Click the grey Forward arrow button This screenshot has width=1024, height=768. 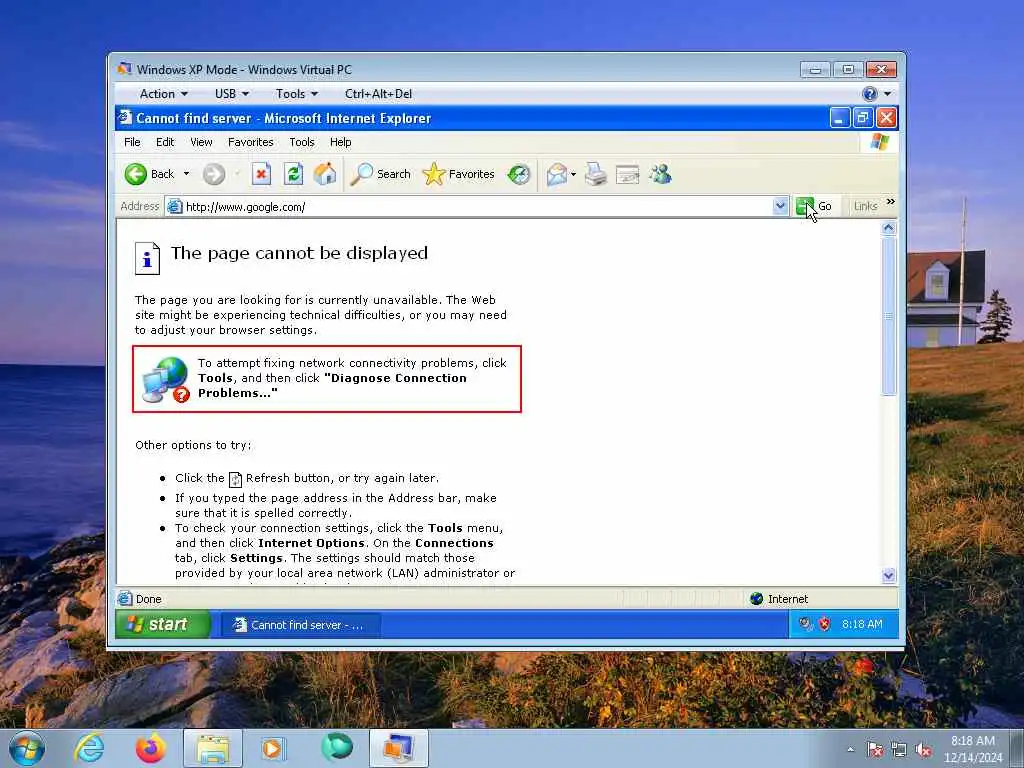pos(214,174)
